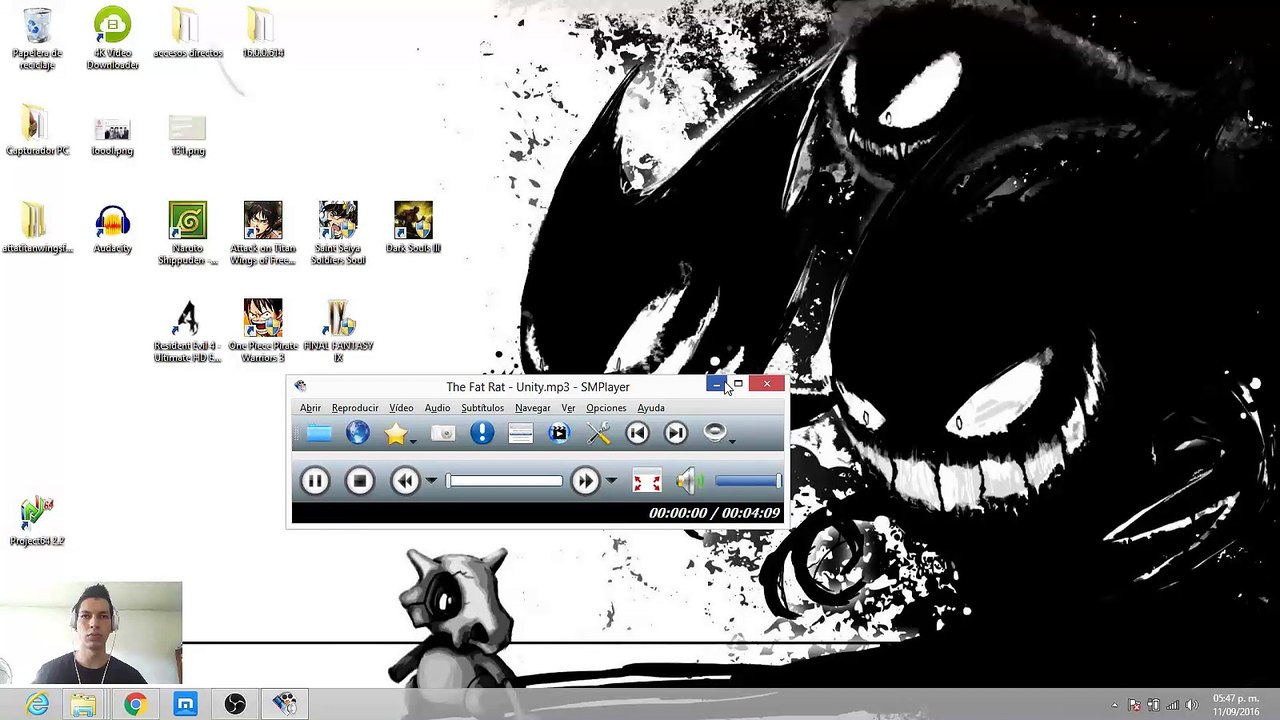Select the Attack on Titan Wings of Freedom shortcut
The width and height of the screenshot is (1280, 720).
coord(263,234)
